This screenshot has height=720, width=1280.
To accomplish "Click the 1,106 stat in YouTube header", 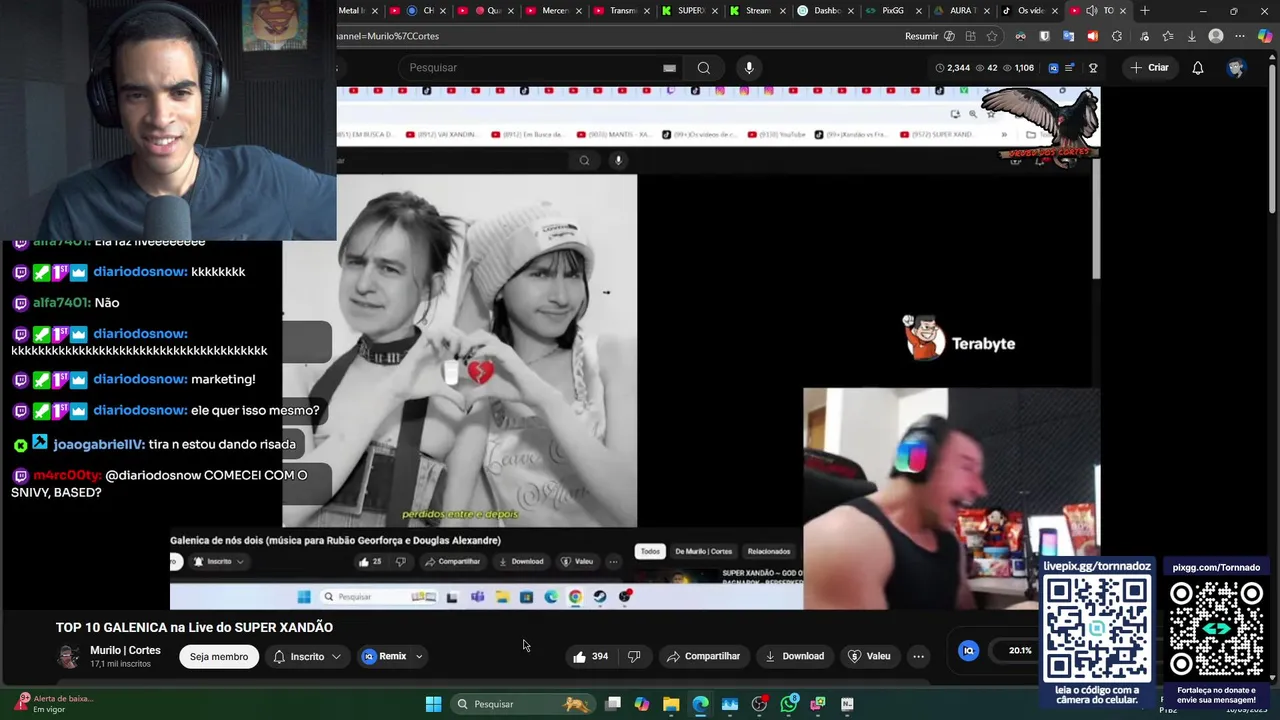I will [x=1019, y=68].
